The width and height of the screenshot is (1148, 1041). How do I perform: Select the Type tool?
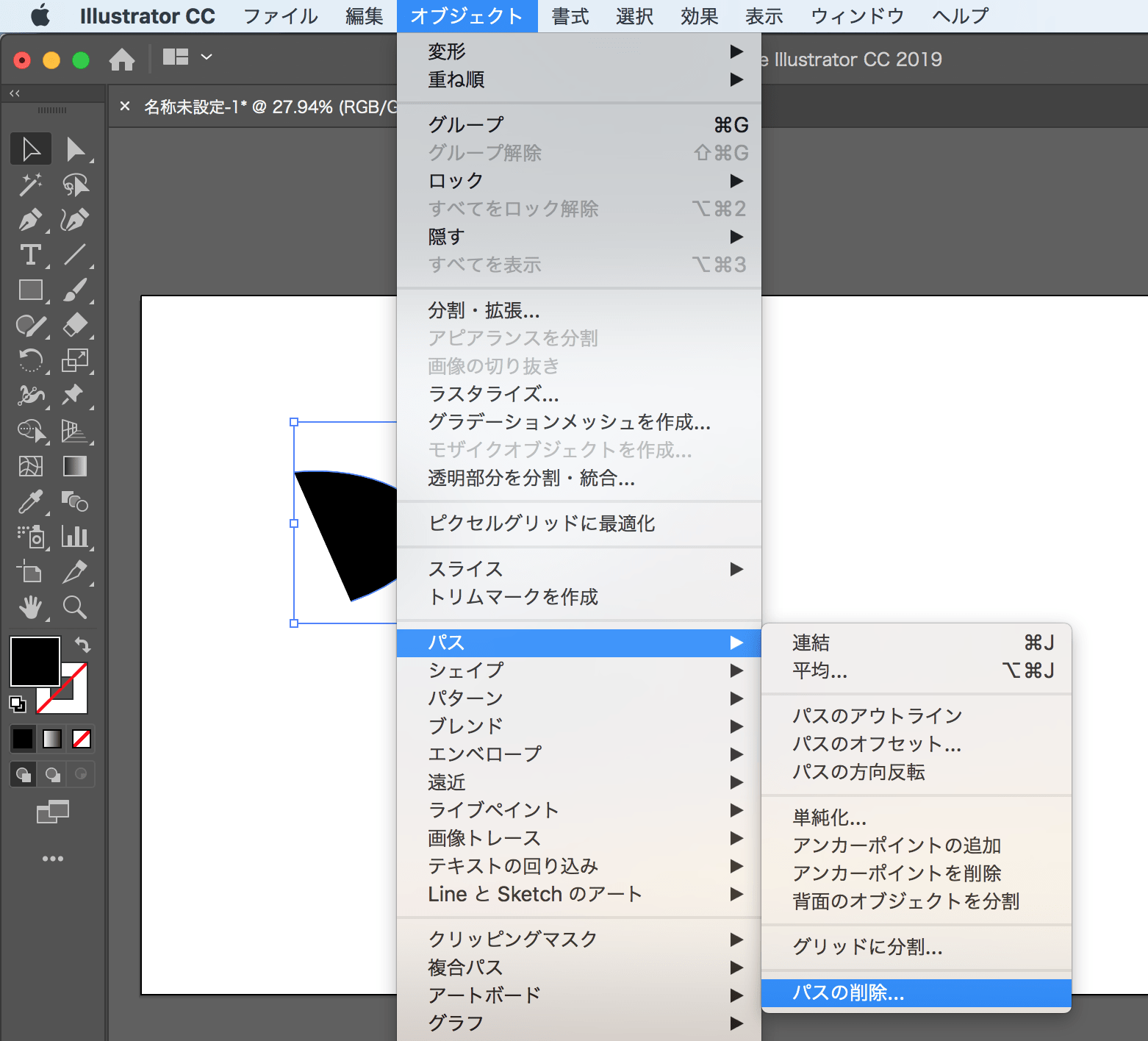[30, 255]
